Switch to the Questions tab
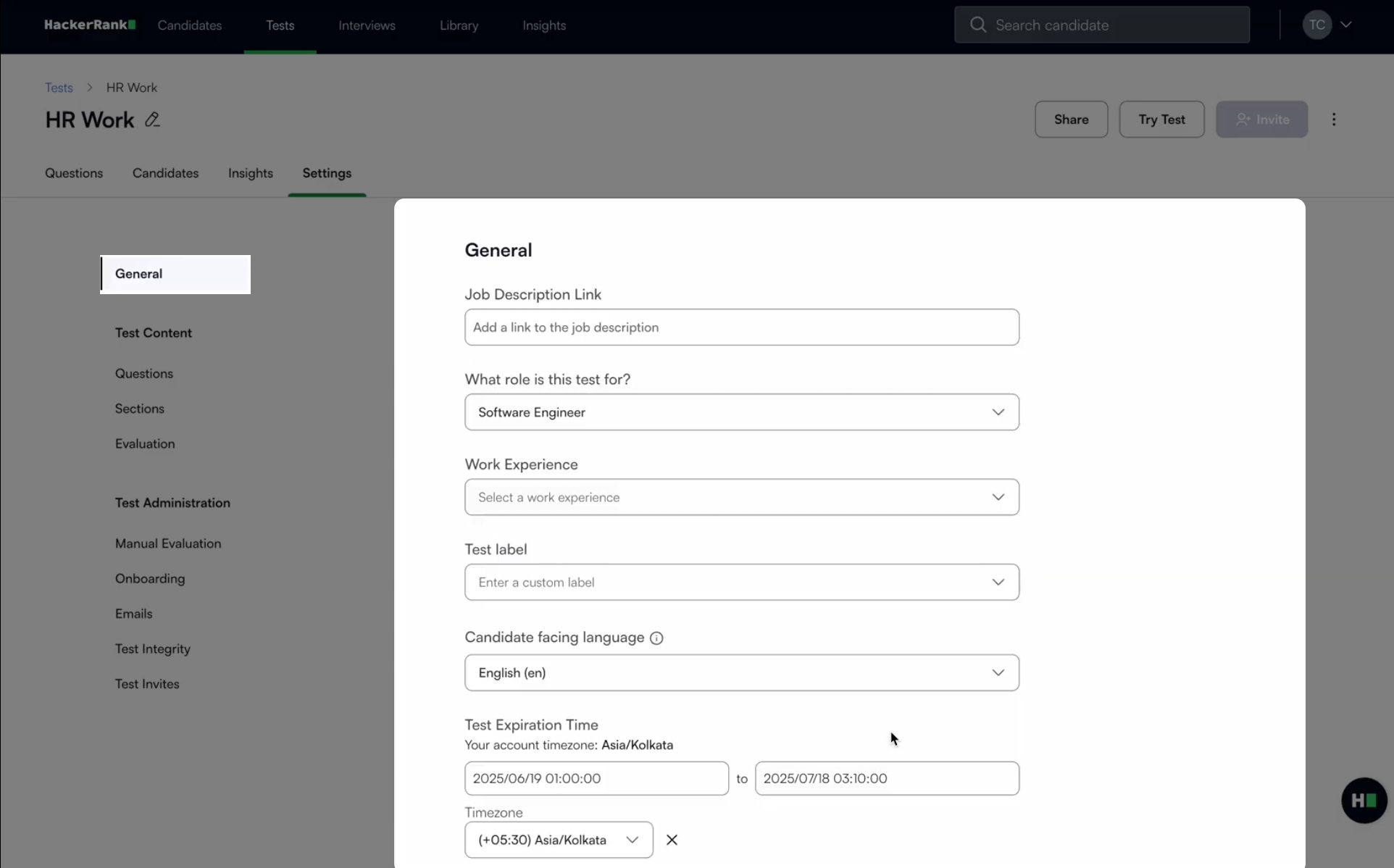Image resolution: width=1394 pixels, height=868 pixels. tap(74, 173)
